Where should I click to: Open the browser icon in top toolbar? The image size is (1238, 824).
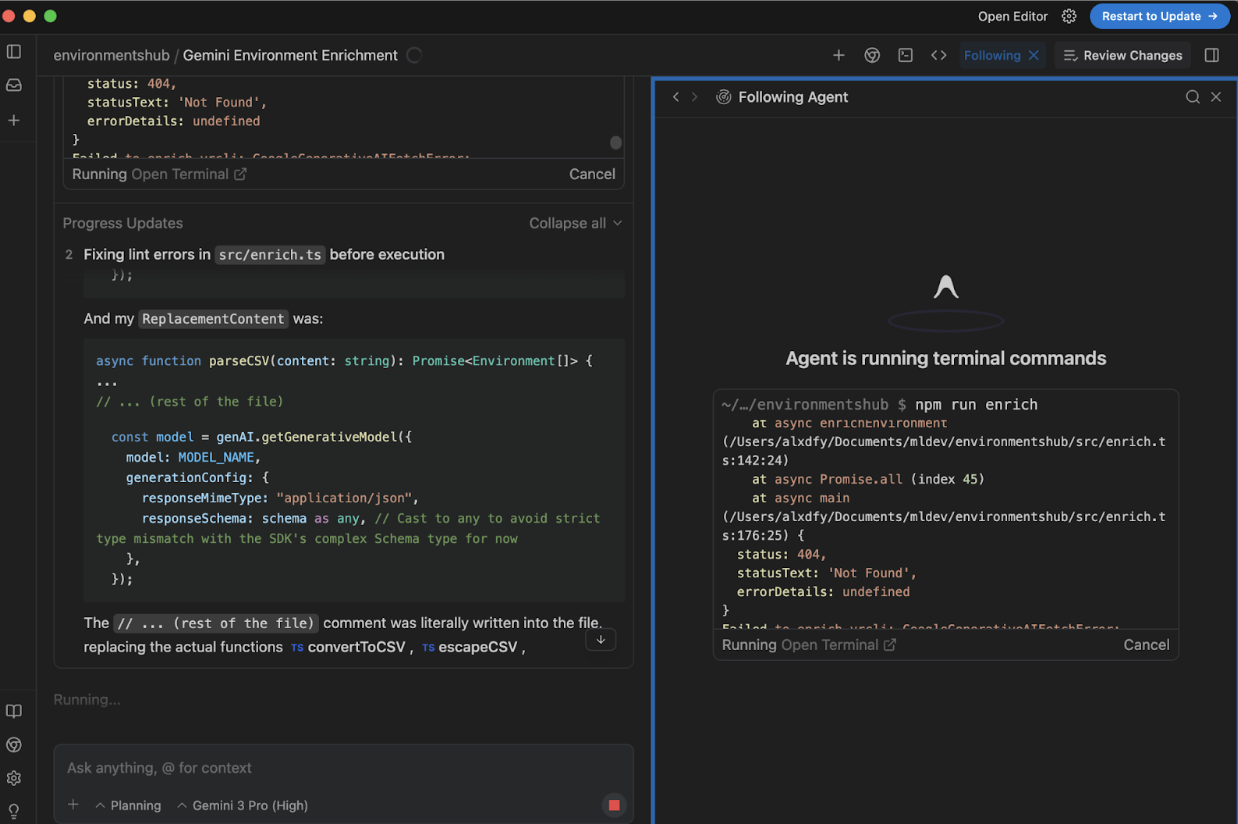[872, 56]
